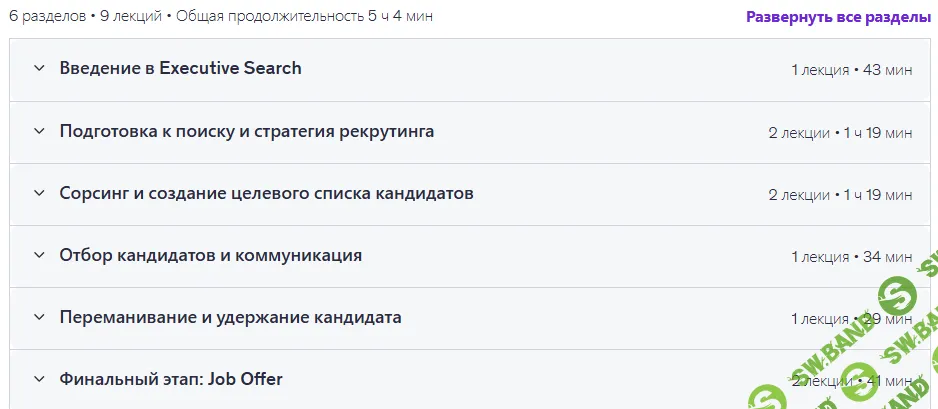
Task: Click lecture info for 'Переманивание' row
Action: click(851, 318)
